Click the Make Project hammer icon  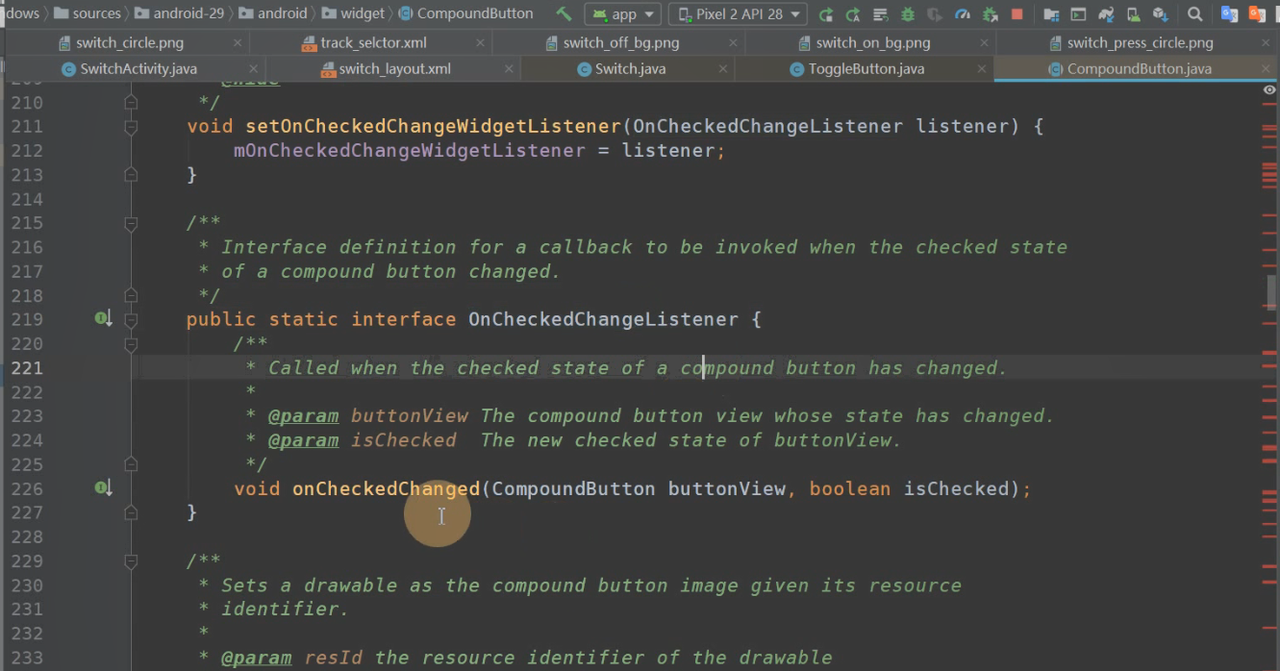click(564, 14)
